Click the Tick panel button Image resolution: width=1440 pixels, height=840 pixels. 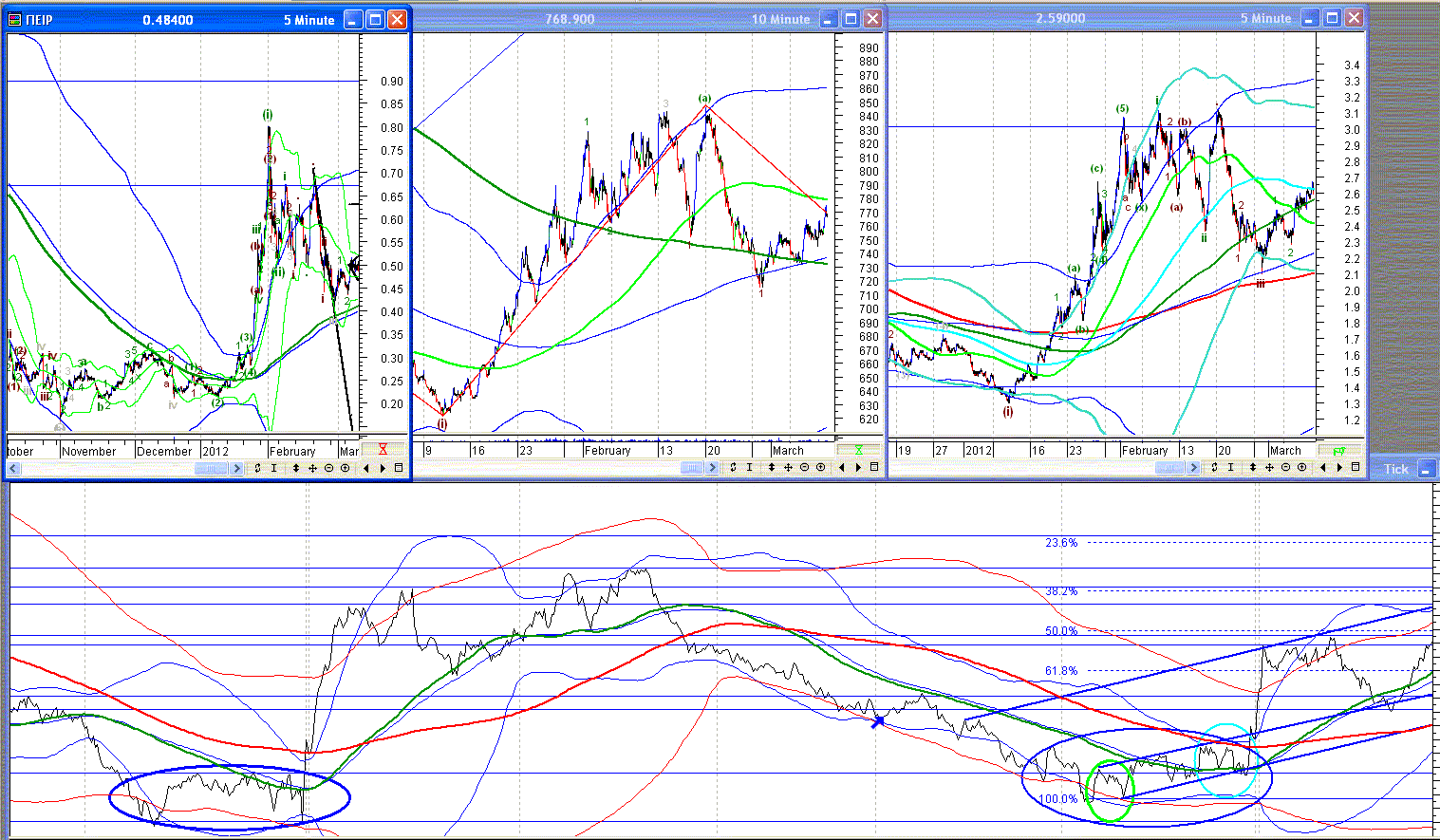[x=1396, y=469]
